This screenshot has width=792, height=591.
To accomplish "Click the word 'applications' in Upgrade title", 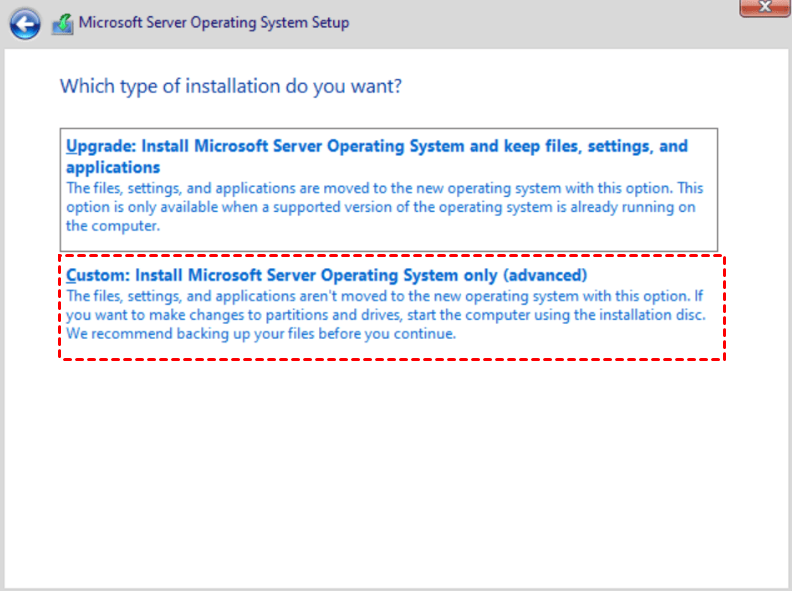I will (113, 167).
